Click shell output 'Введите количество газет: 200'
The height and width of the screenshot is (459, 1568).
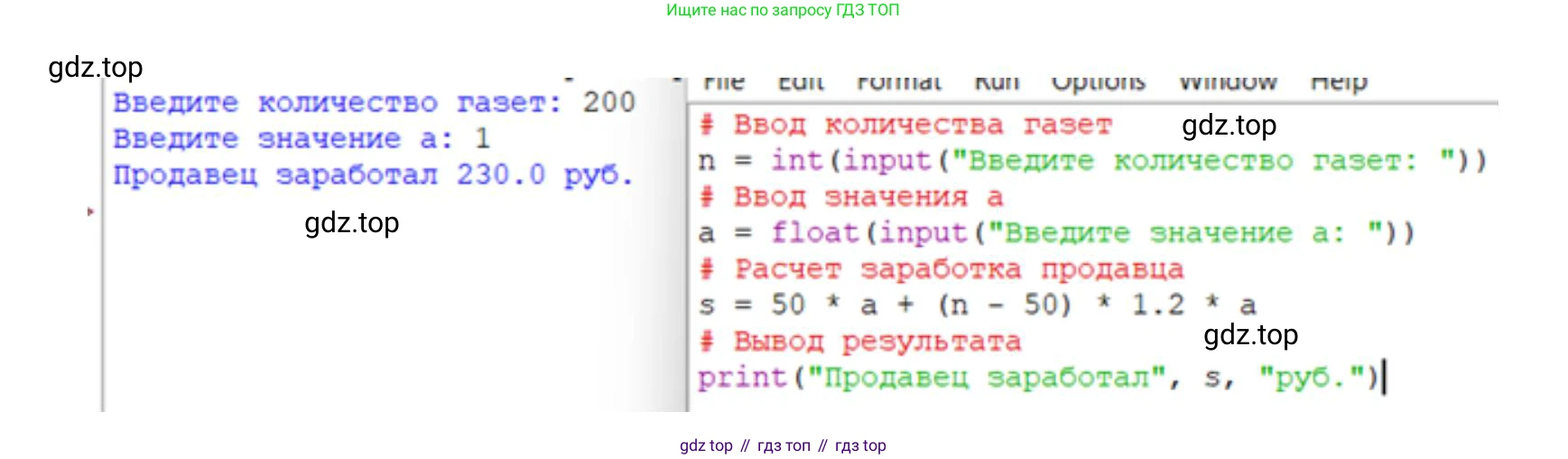pyautogui.click(x=375, y=103)
